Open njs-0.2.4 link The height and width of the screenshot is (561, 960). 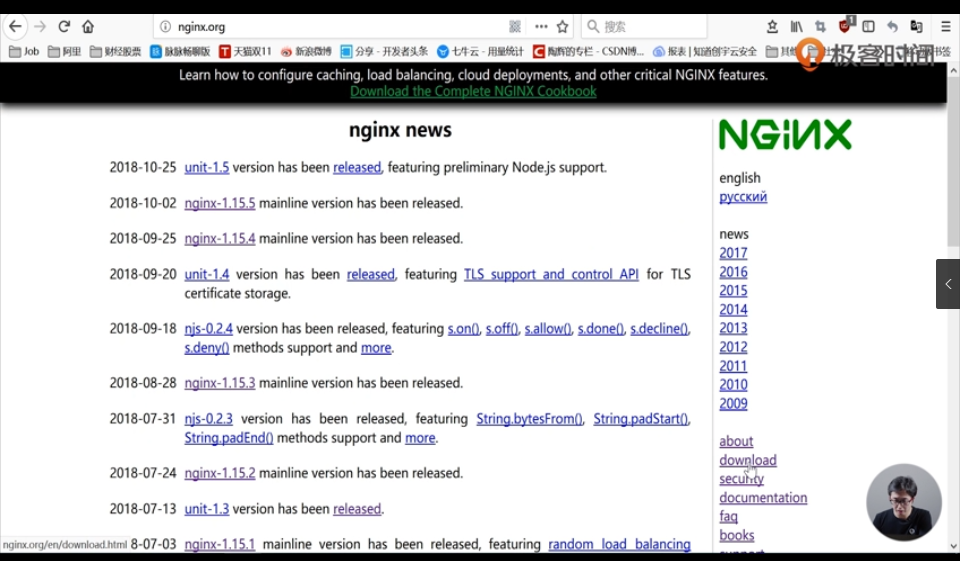209,328
